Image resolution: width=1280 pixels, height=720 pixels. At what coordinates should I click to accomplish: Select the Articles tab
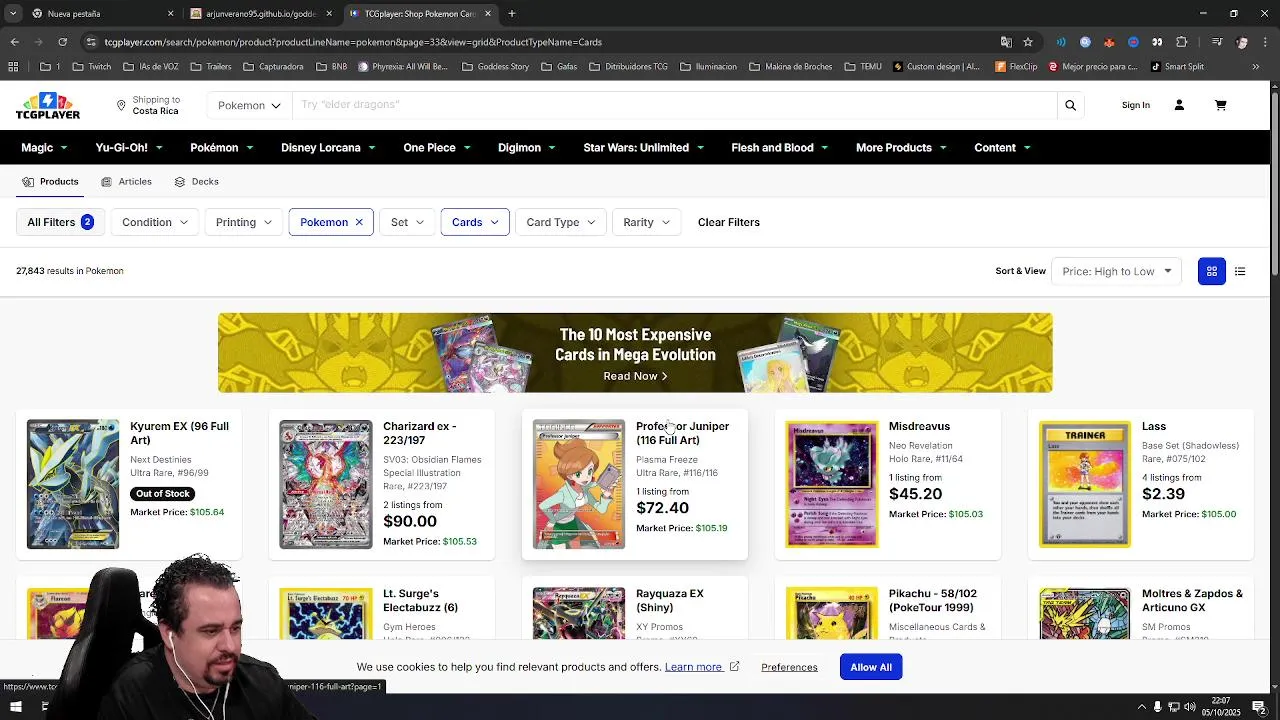127,182
